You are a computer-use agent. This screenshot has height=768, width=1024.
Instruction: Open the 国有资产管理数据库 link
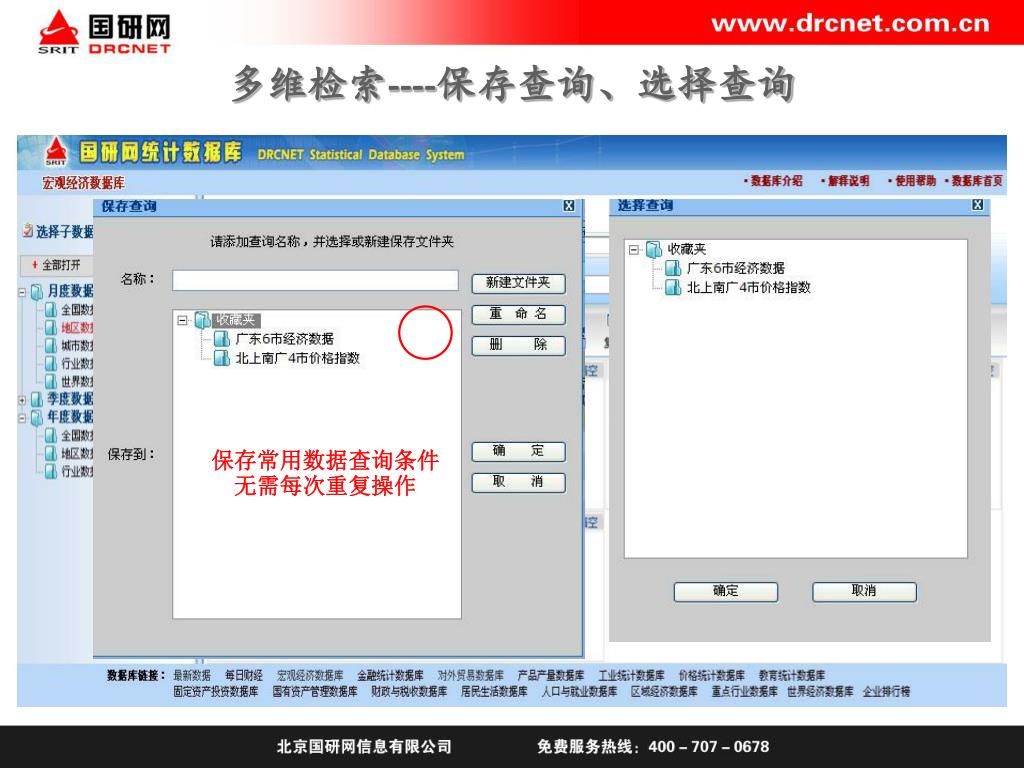tap(315, 692)
